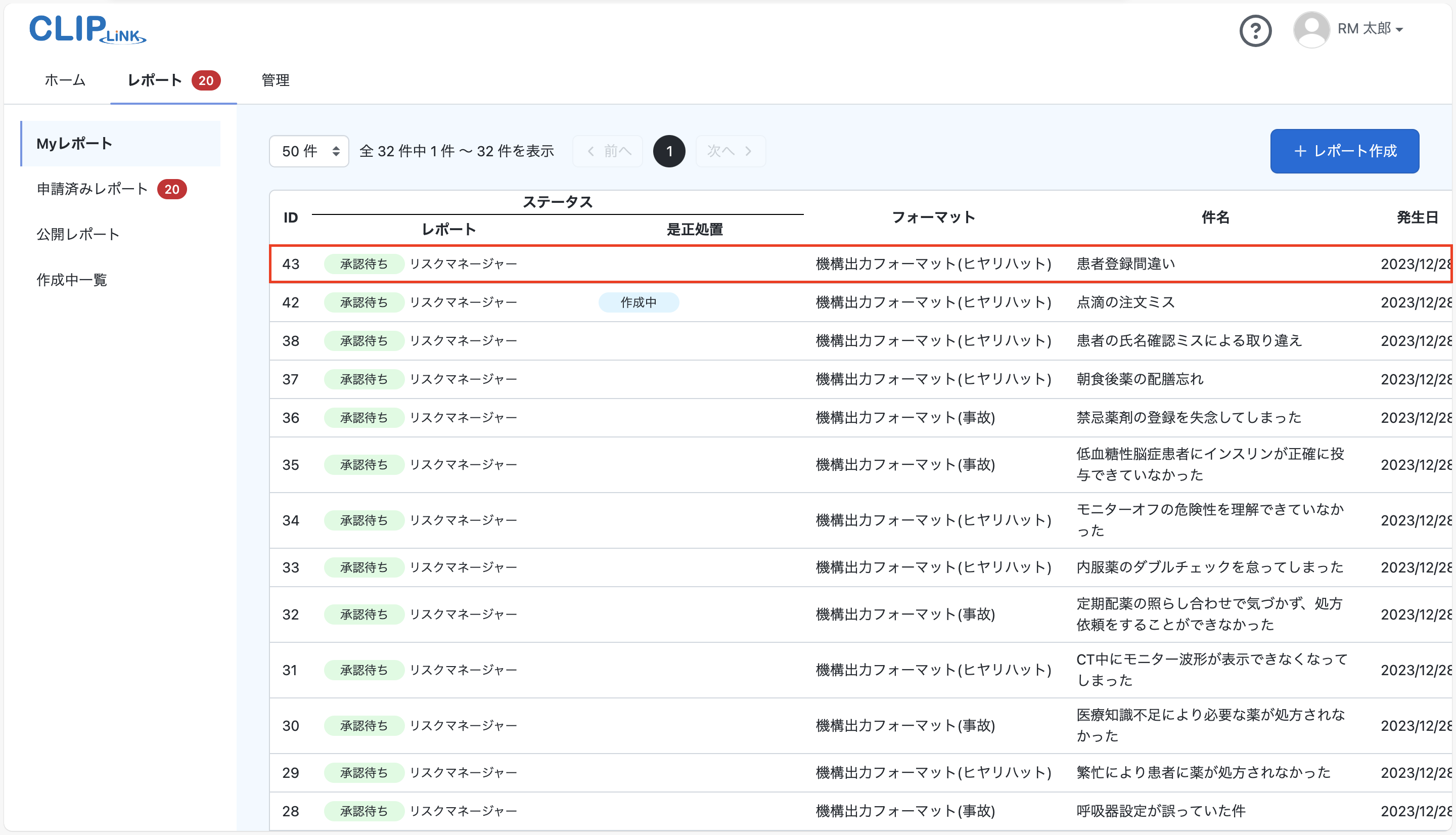Image resolution: width=1456 pixels, height=835 pixels.
Task: Switch to the ホーム tab
Action: 64,80
